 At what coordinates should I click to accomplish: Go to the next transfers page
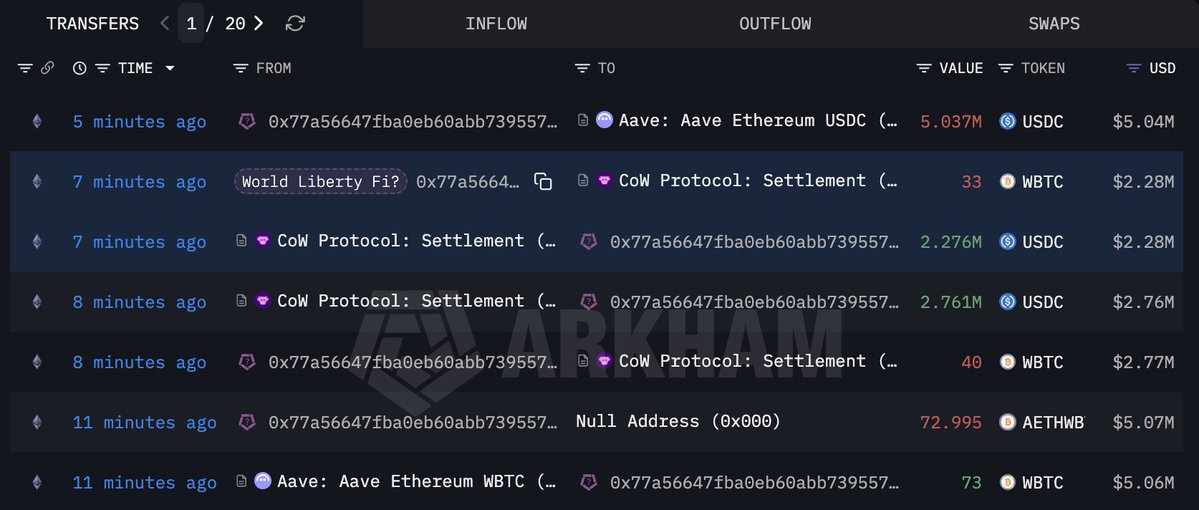coord(259,23)
